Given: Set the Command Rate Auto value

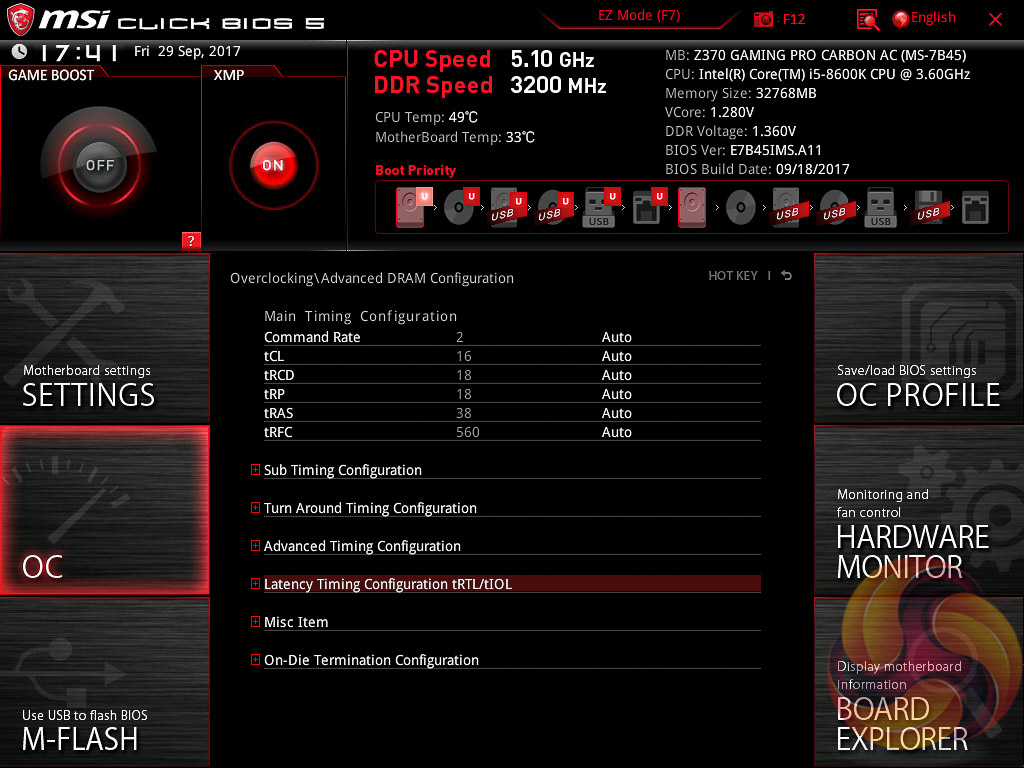Looking at the screenshot, I should [616, 337].
